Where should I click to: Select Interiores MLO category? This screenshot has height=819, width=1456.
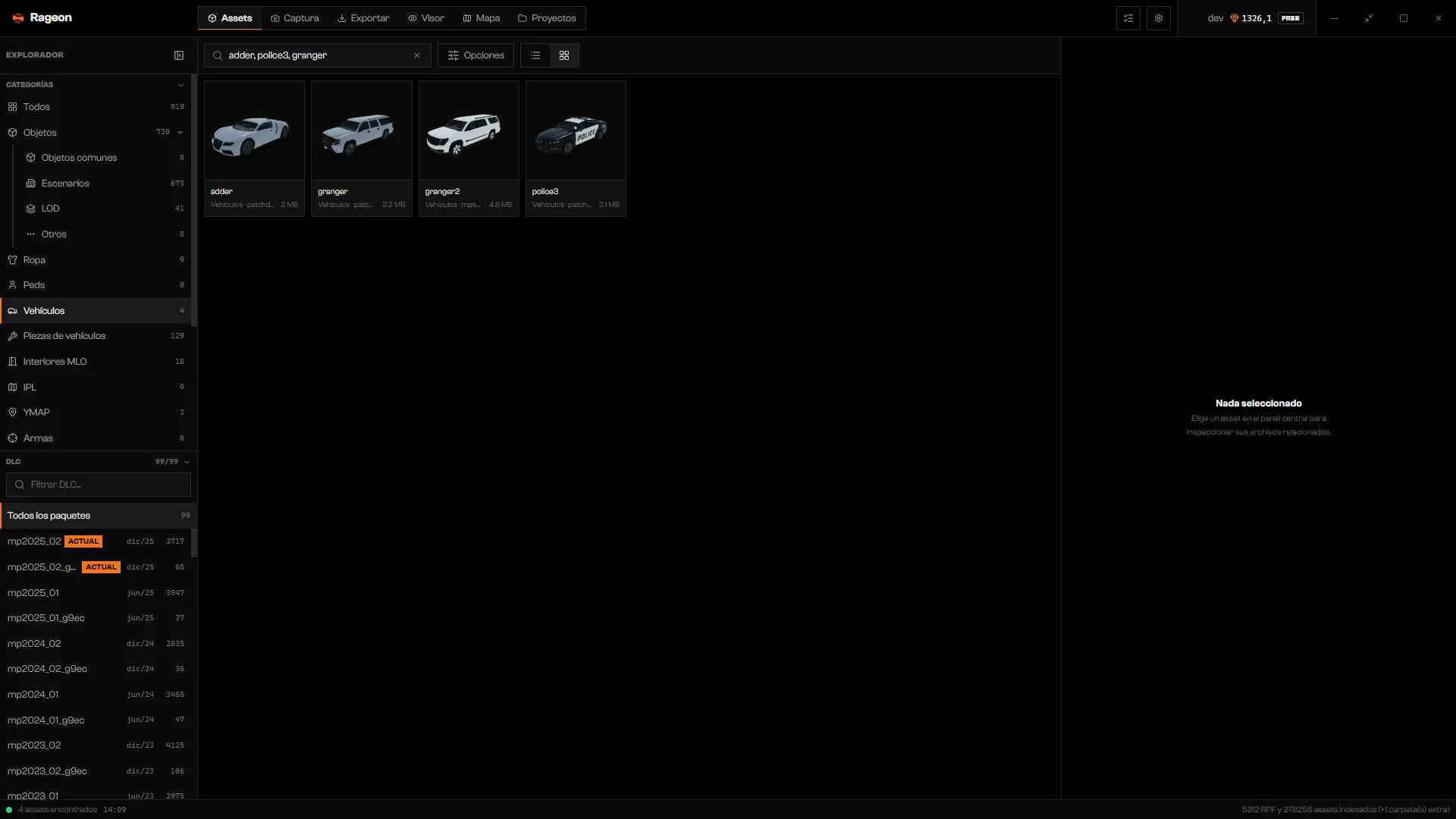(x=96, y=362)
